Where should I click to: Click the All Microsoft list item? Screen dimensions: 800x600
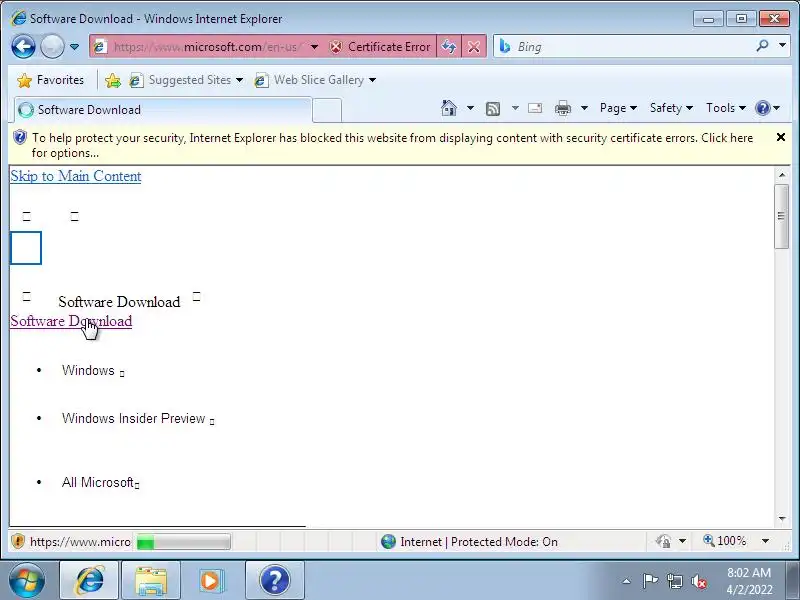(100, 482)
